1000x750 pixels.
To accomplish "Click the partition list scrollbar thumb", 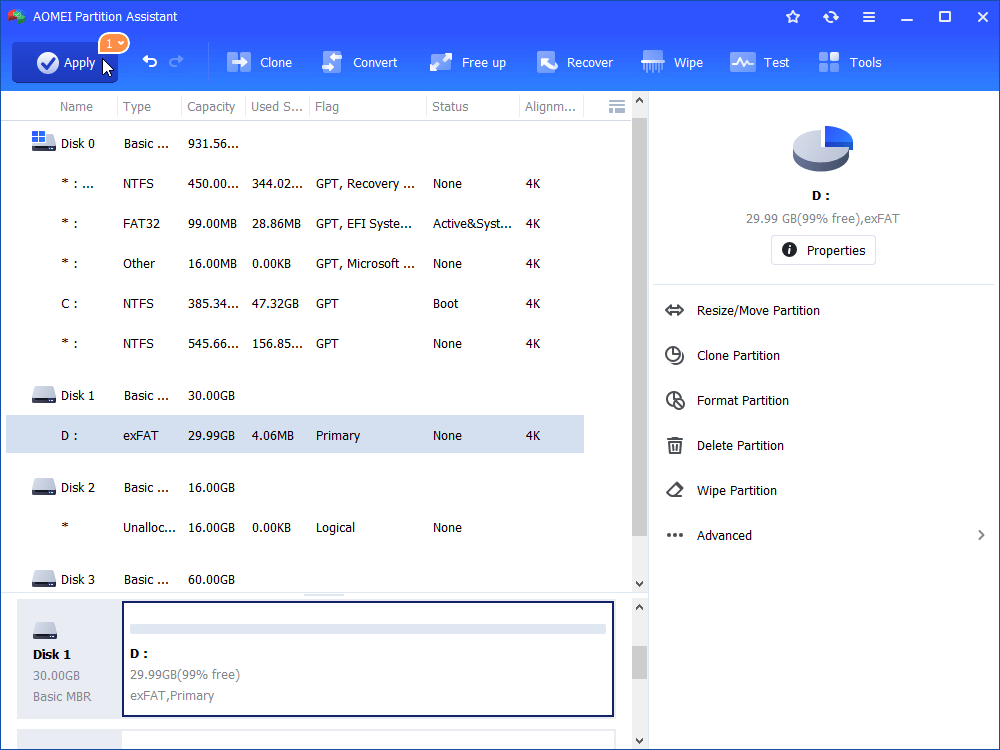I will 640,327.
